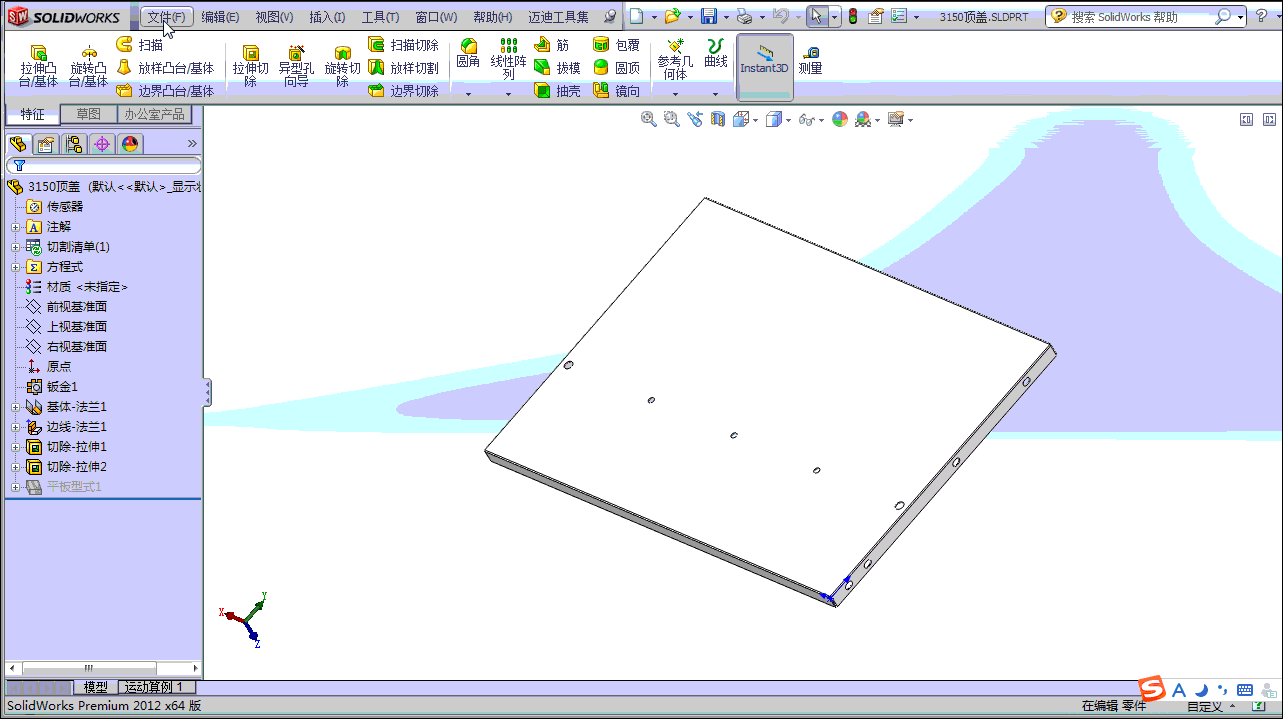This screenshot has height=719, width=1283.
Task: Click the 抽壳 shell tool
Action: (x=557, y=91)
